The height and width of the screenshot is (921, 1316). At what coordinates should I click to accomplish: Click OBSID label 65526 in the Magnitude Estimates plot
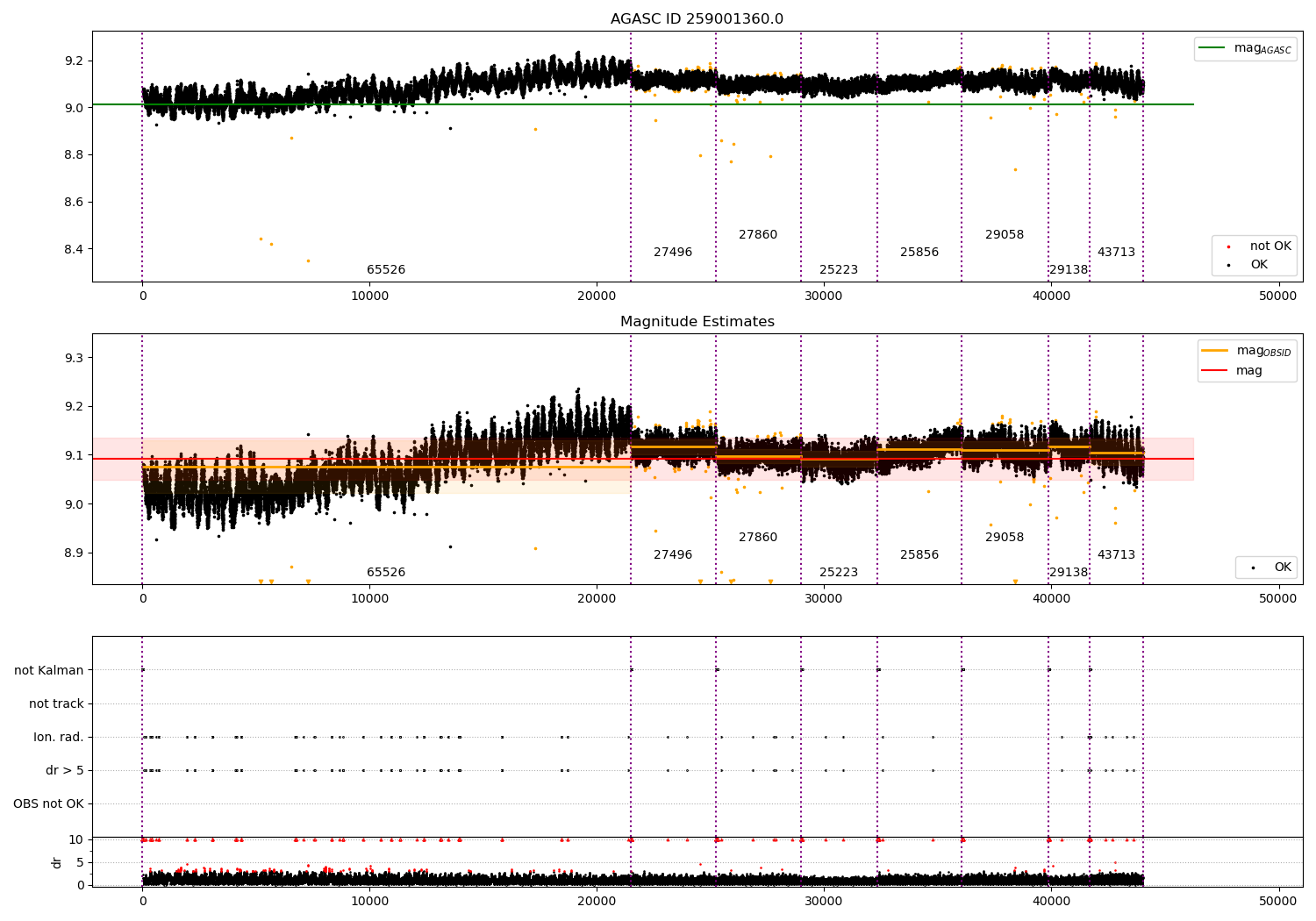[x=386, y=573]
